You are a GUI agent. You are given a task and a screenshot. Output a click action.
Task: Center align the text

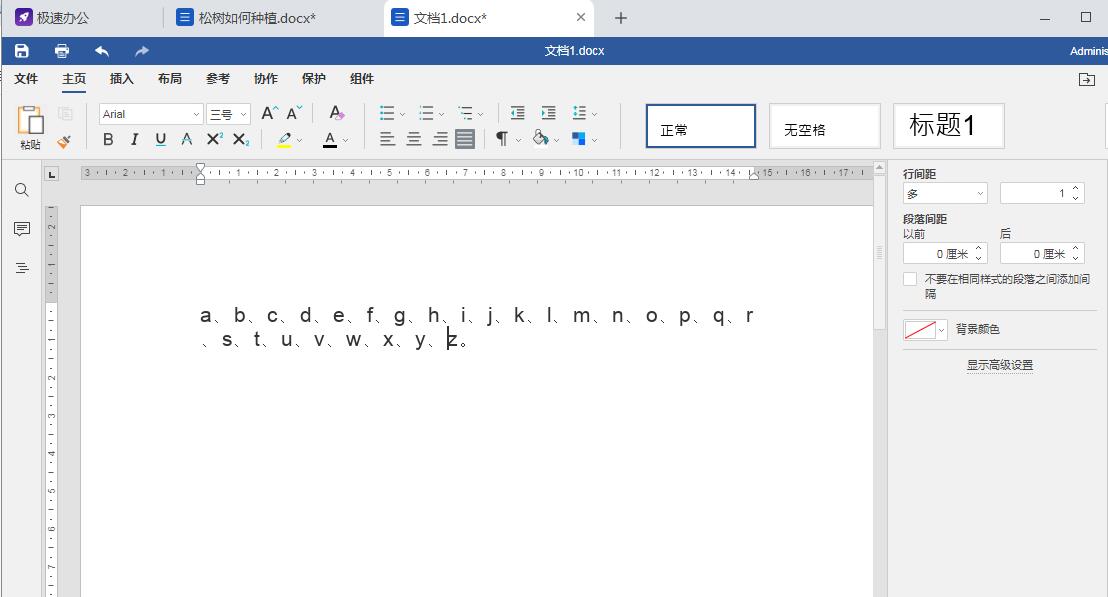point(414,139)
